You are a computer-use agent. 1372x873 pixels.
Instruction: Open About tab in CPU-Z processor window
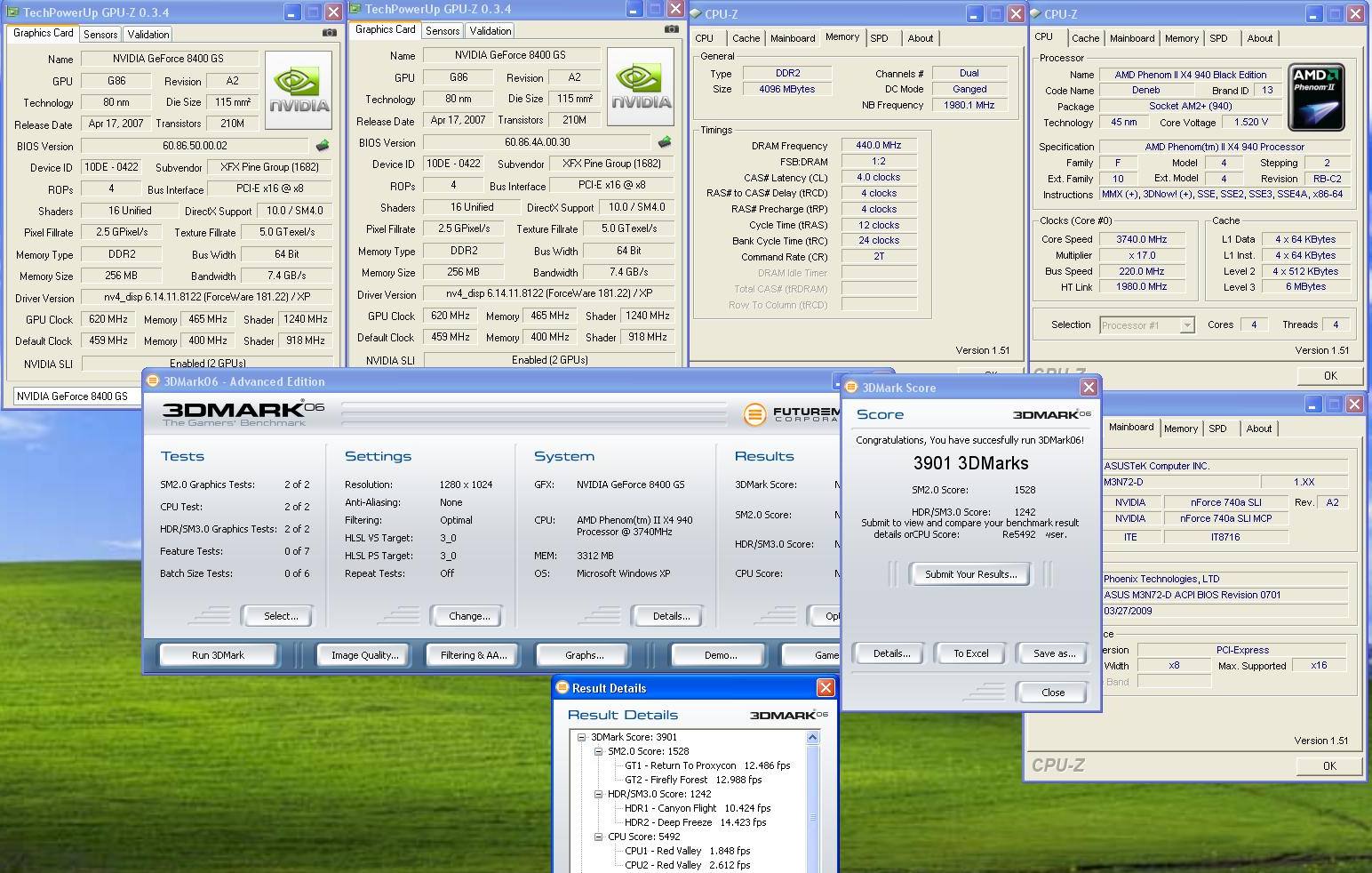1259,38
